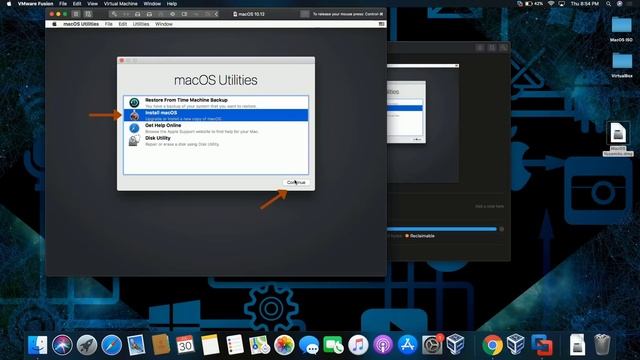Open Podcasts from the Dock
This screenshot has width=640, height=360.
pos(383,345)
